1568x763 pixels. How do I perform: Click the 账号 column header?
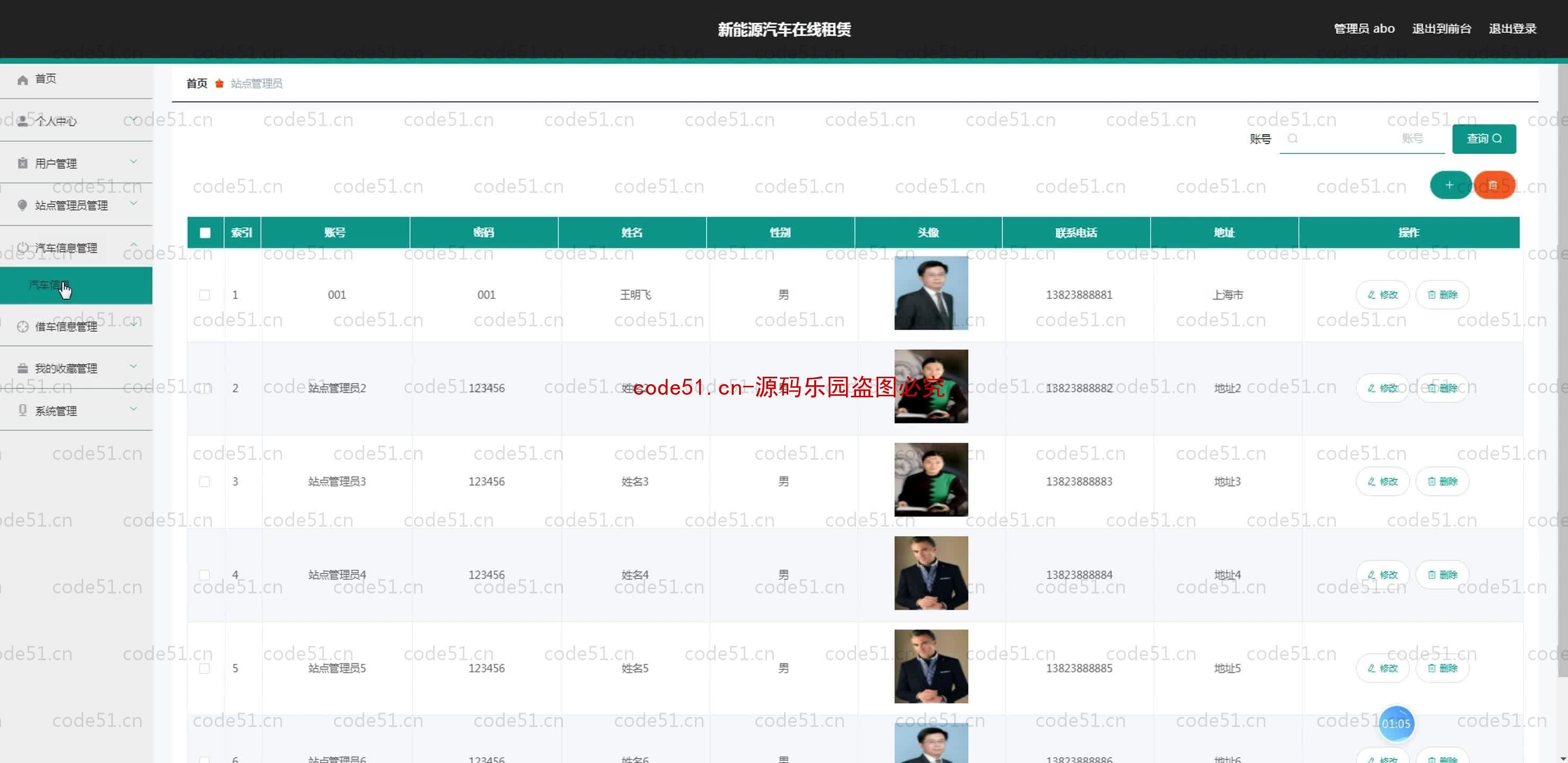[x=335, y=233]
